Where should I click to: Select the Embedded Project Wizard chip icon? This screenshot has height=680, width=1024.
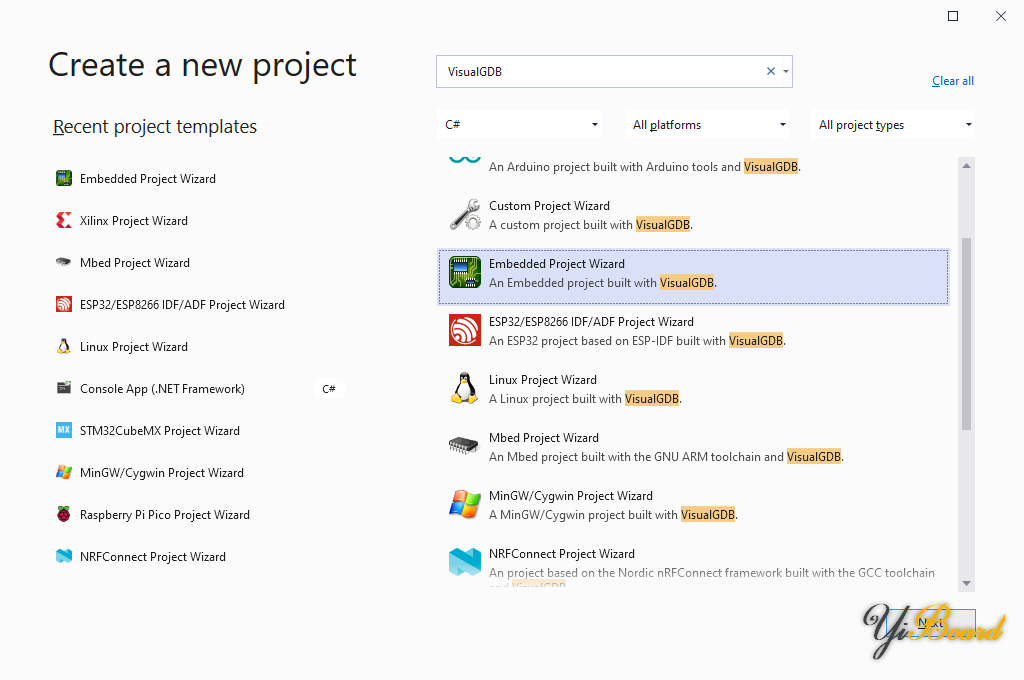464,273
